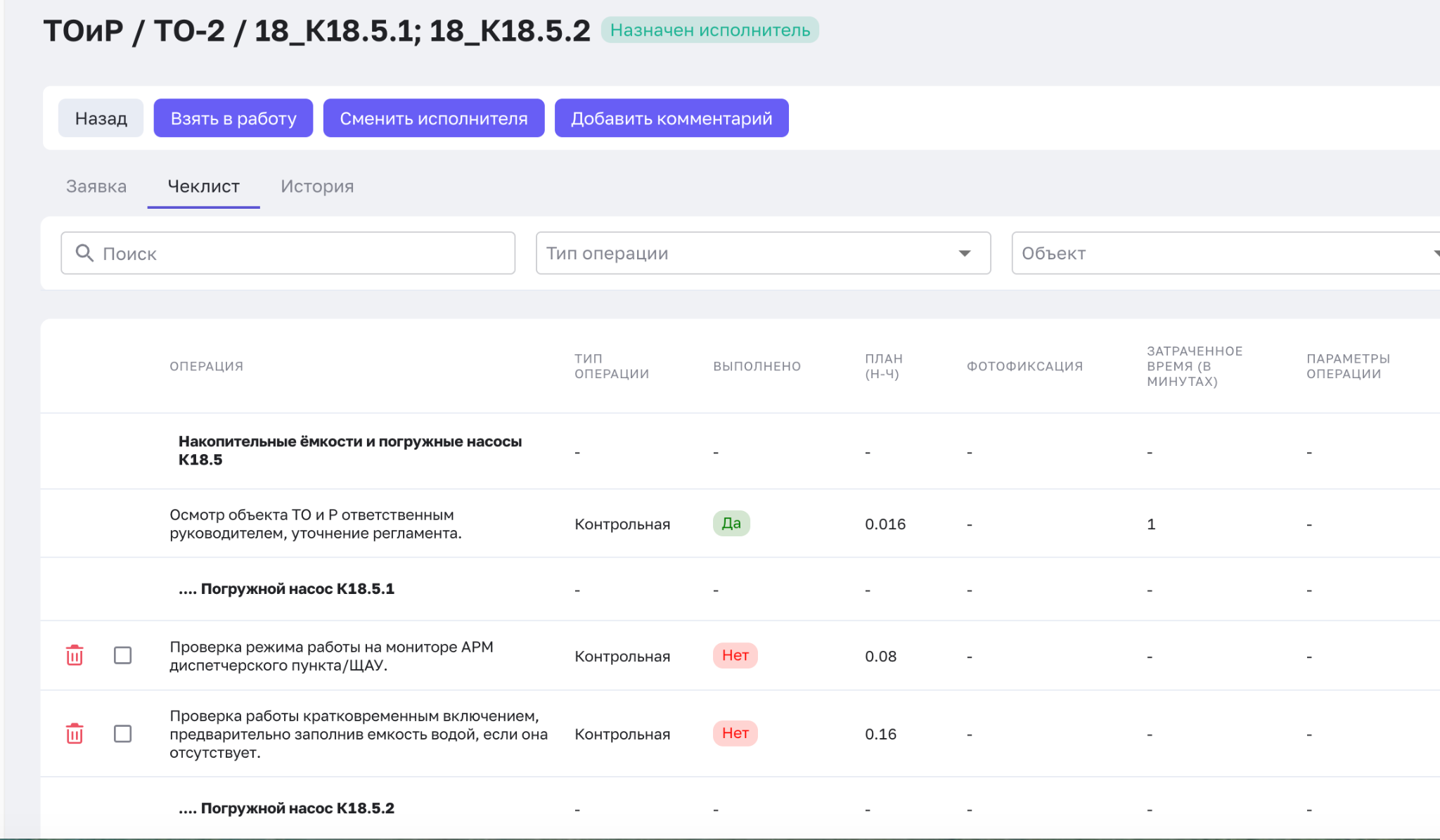Image resolution: width=1440 pixels, height=840 pixels.
Task: Click 'Проверка работы кратковременным включением' operation text
Action: pos(359,734)
